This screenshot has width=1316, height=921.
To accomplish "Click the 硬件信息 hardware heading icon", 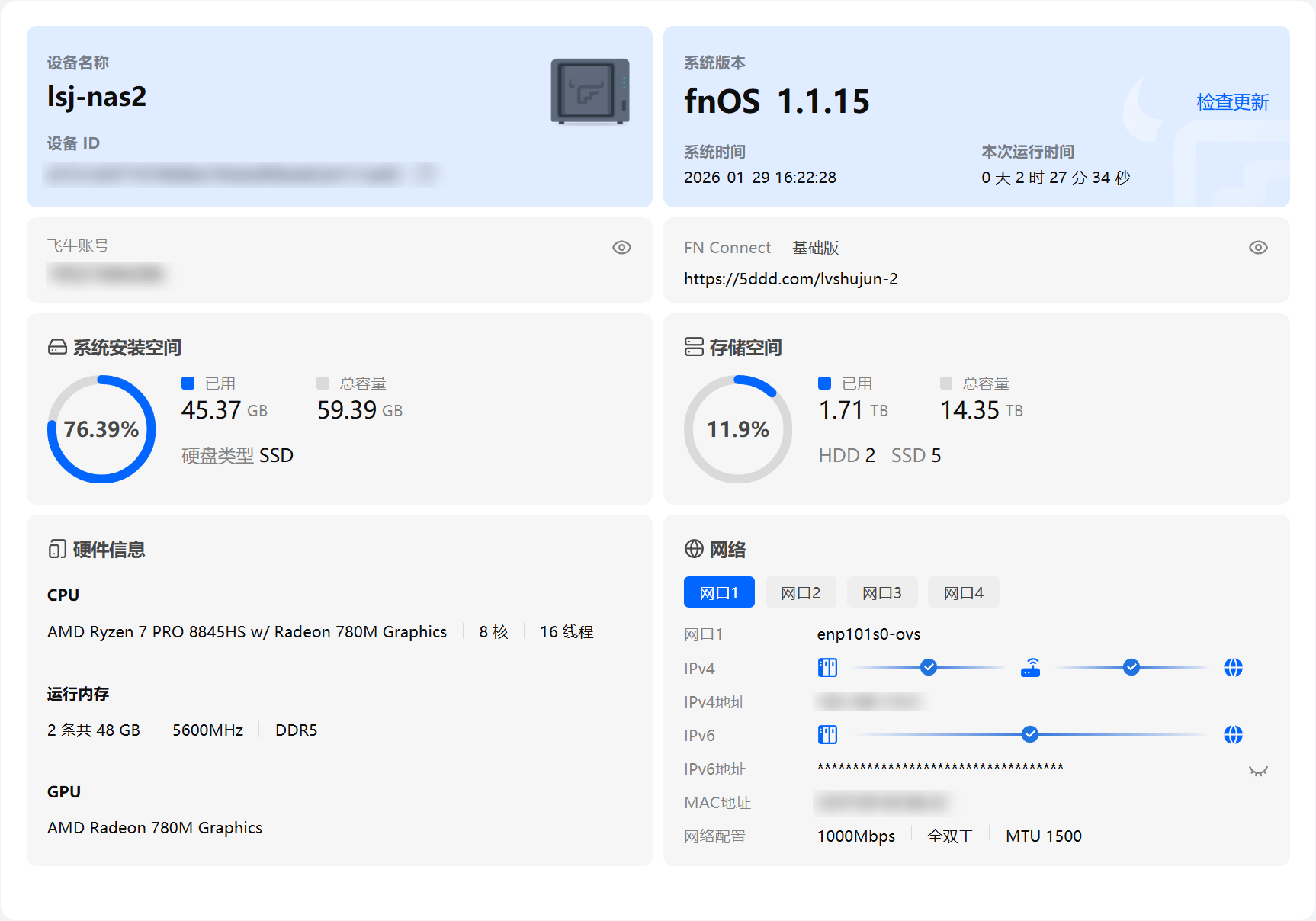I will [57, 549].
